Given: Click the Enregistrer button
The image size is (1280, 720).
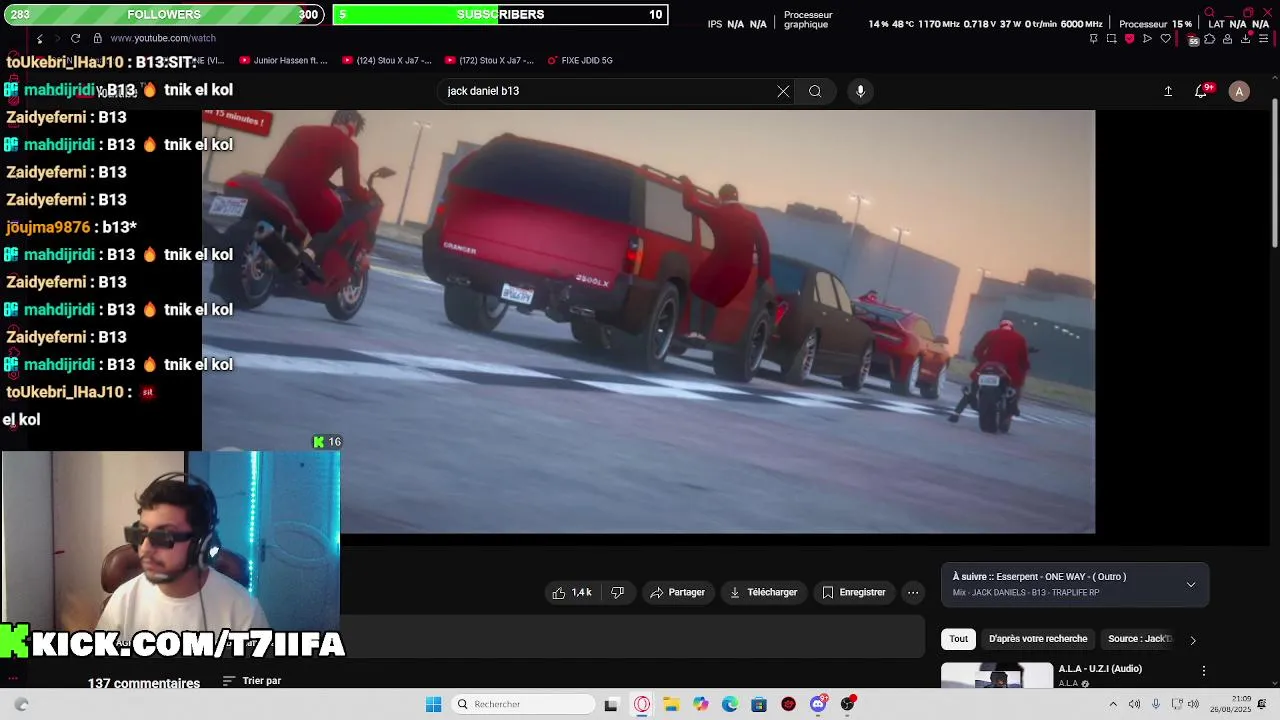Looking at the screenshot, I should pyautogui.click(x=854, y=593).
